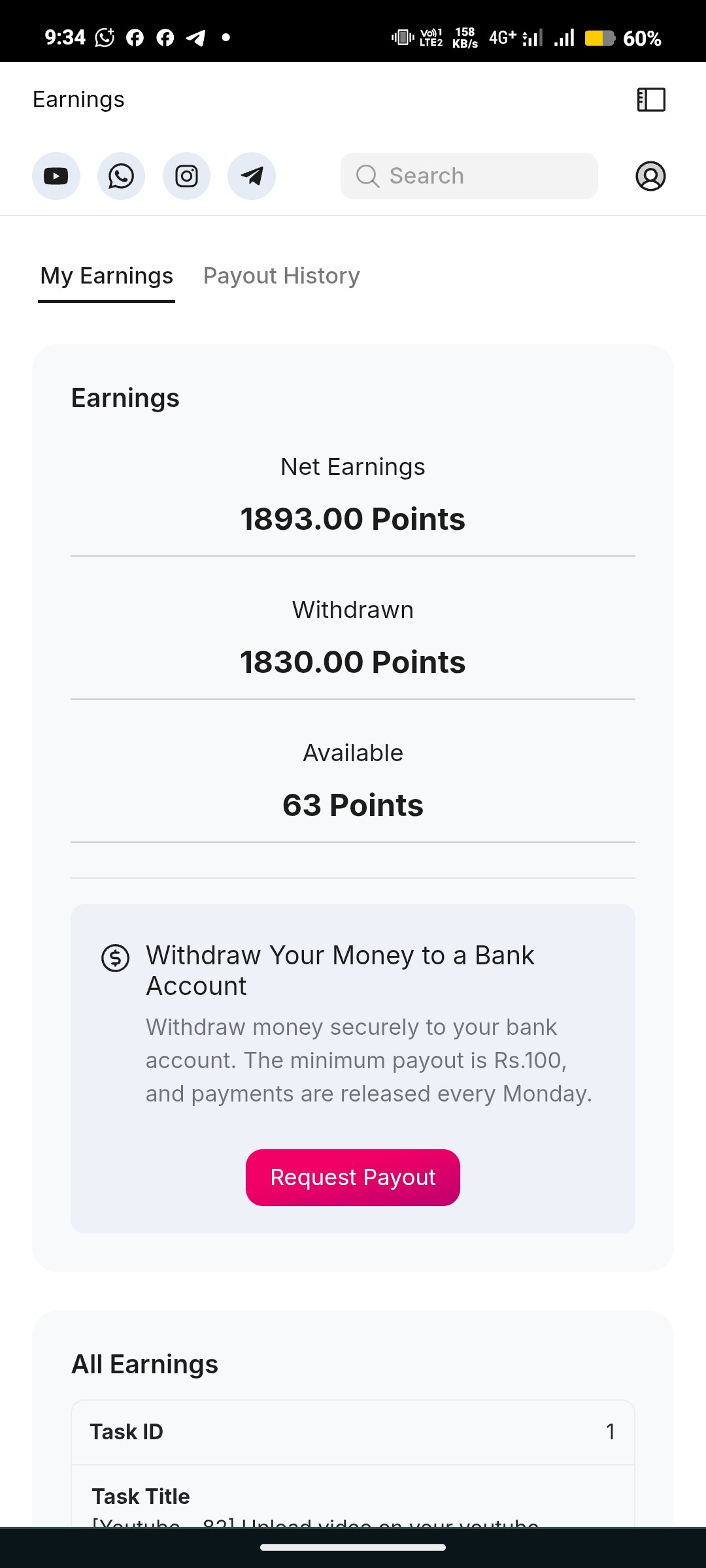Open the WhatsApp tasks icon
This screenshot has width=706, height=1568.
point(121,176)
